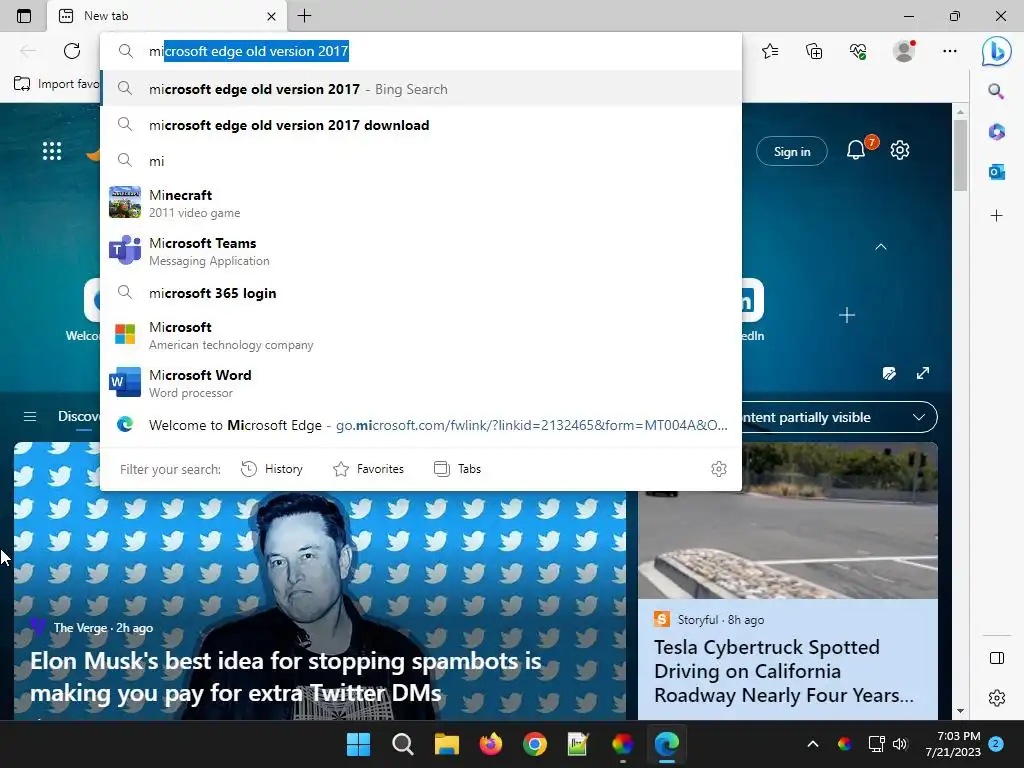1024x768 pixels.
Task: Open the volume speaker tray icon
Action: [x=900, y=744]
